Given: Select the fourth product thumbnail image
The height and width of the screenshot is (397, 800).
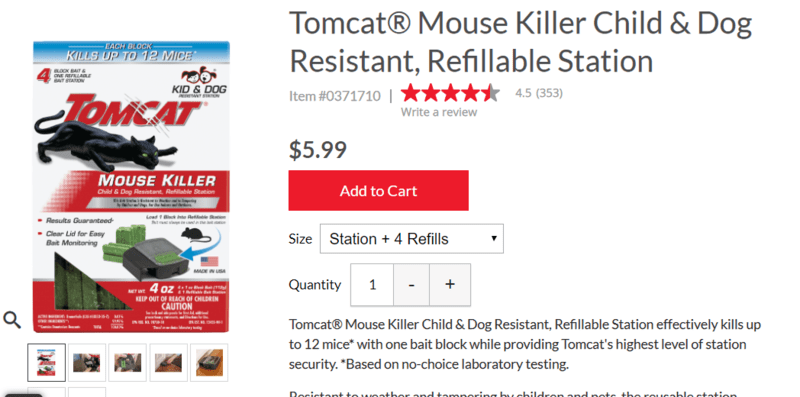Looking at the screenshot, I should (168, 362).
